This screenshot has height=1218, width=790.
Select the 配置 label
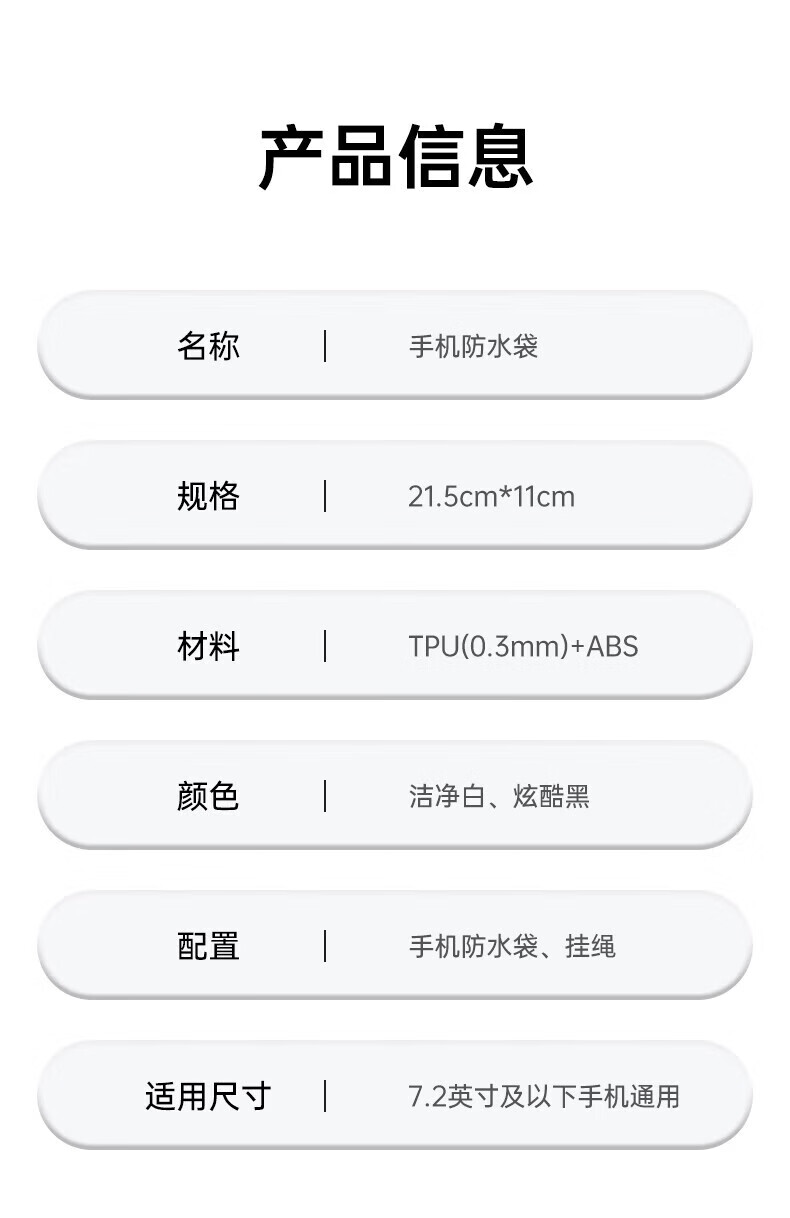[x=208, y=946]
